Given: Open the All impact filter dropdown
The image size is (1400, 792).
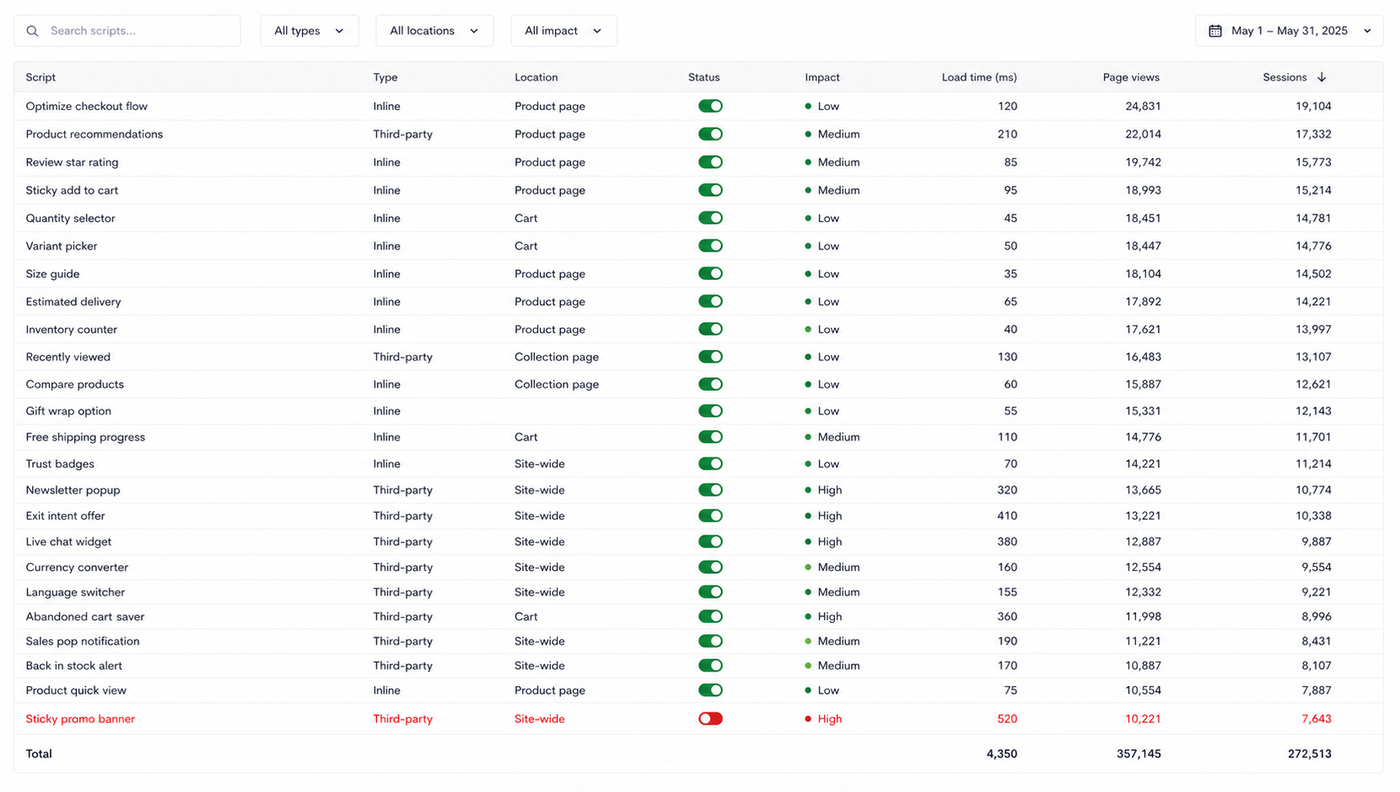Looking at the screenshot, I should coord(563,31).
